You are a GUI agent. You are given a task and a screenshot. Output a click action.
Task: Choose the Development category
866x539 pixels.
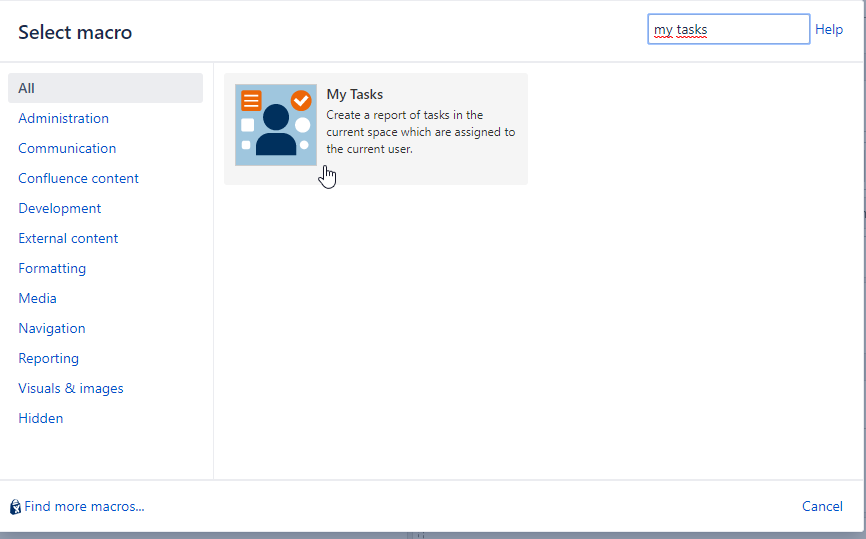click(x=59, y=208)
